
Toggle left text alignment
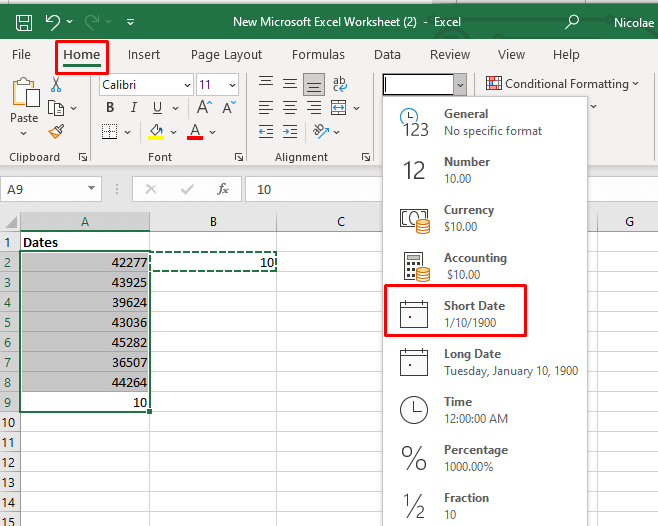(x=264, y=108)
